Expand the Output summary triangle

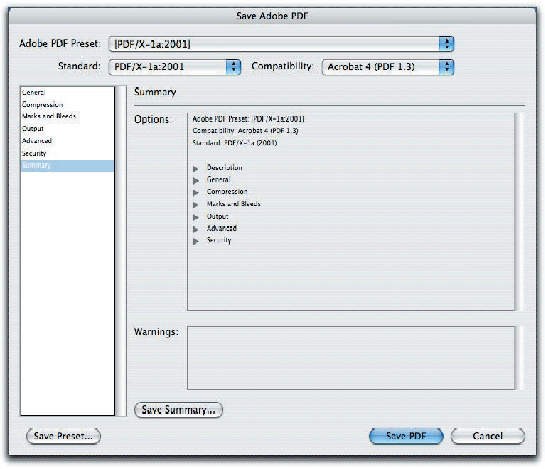click(196, 217)
